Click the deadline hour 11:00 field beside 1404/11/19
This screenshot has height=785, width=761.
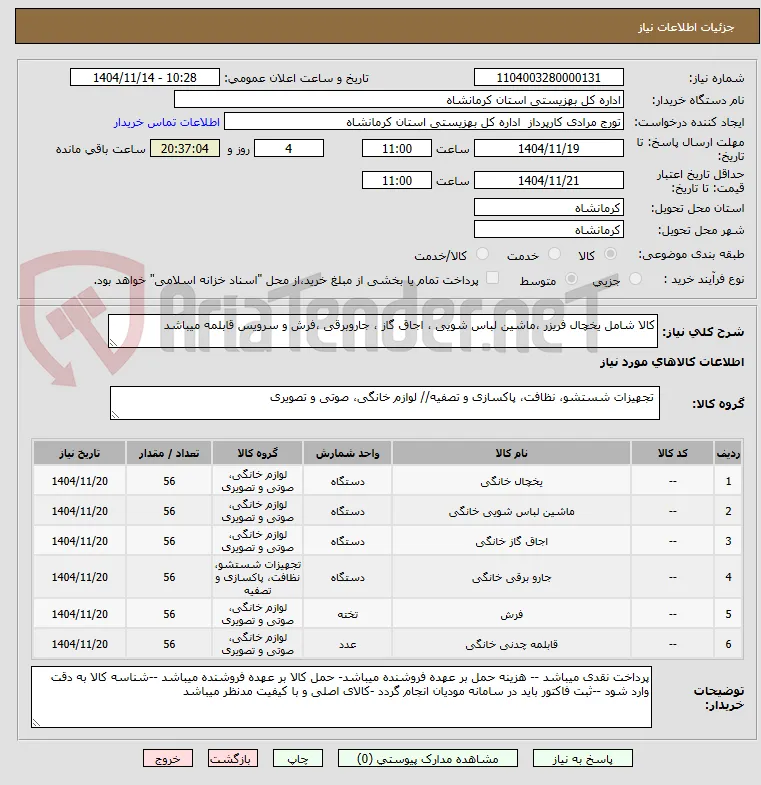(x=397, y=148)
